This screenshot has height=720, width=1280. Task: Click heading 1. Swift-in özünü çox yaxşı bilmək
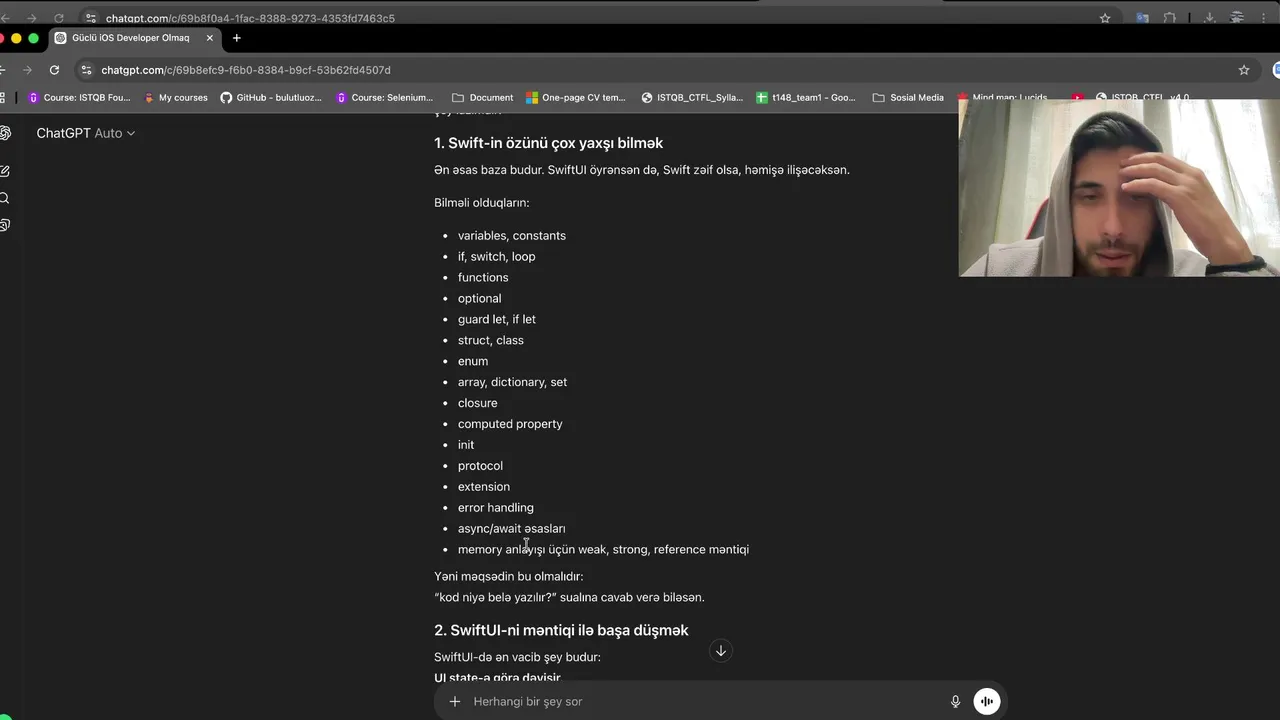click(548, 143)
